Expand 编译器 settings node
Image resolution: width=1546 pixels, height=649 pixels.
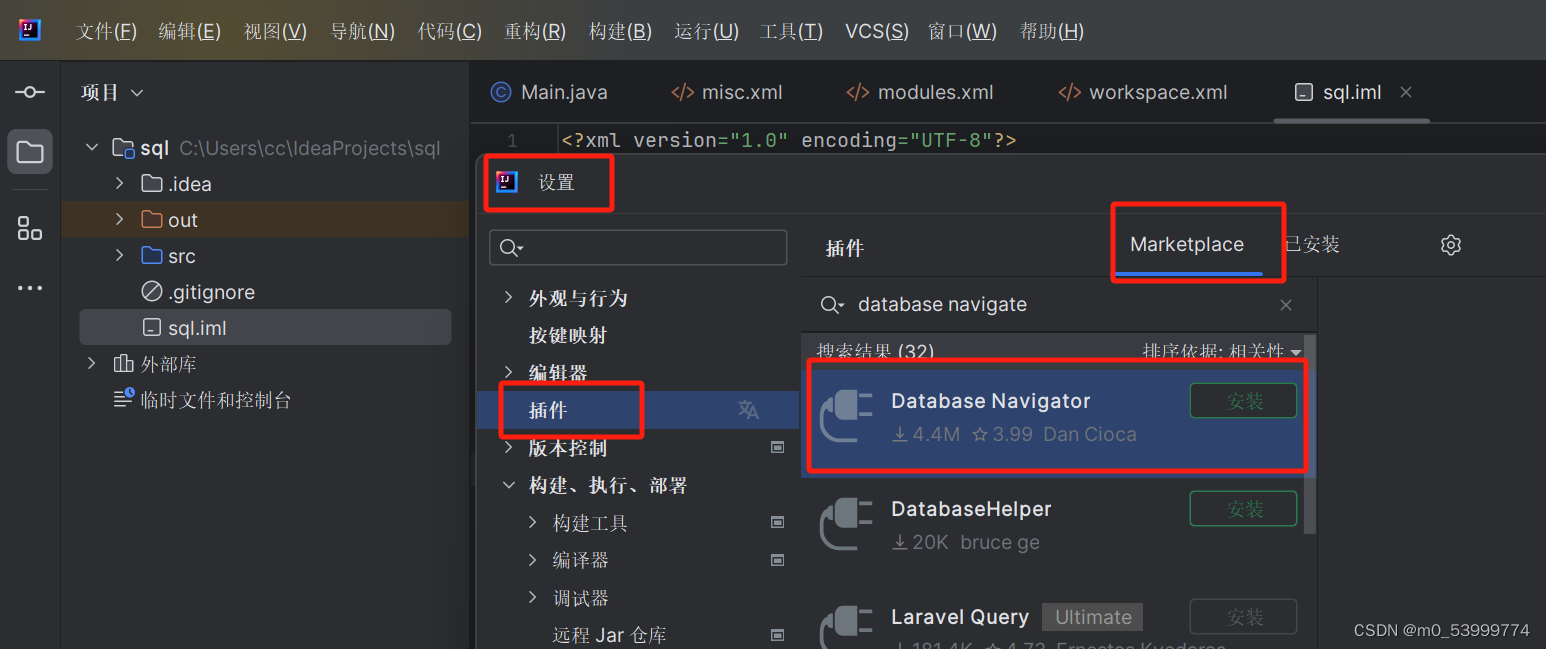pos(533,560)
